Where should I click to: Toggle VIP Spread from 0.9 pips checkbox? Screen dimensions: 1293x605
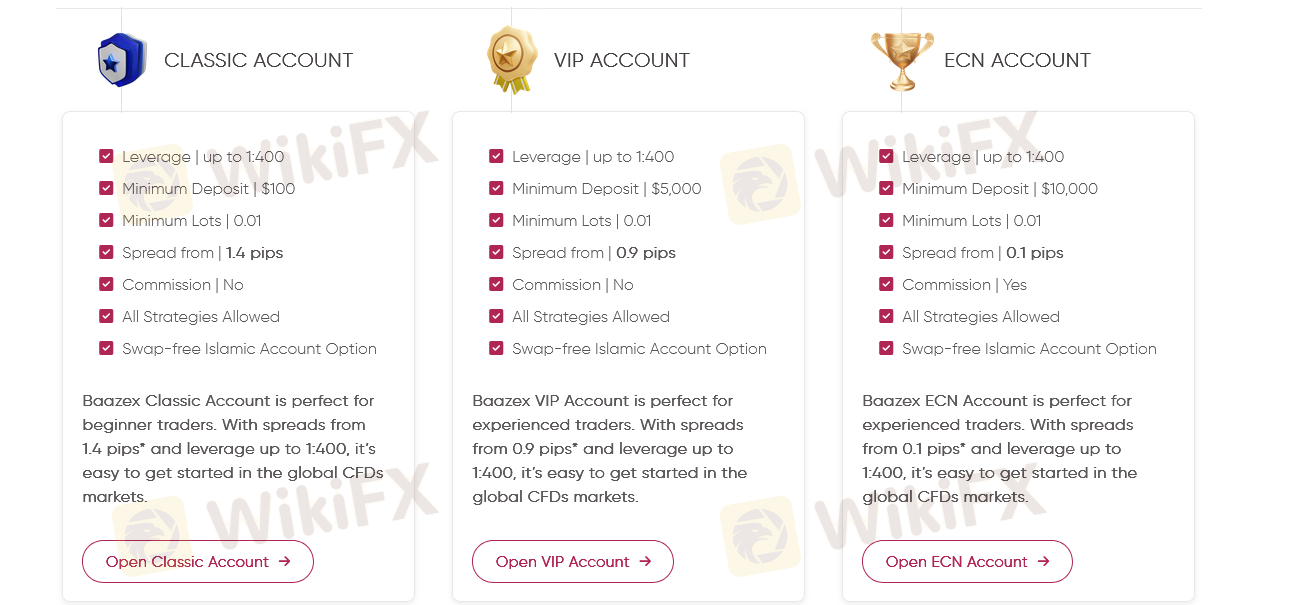496,252
